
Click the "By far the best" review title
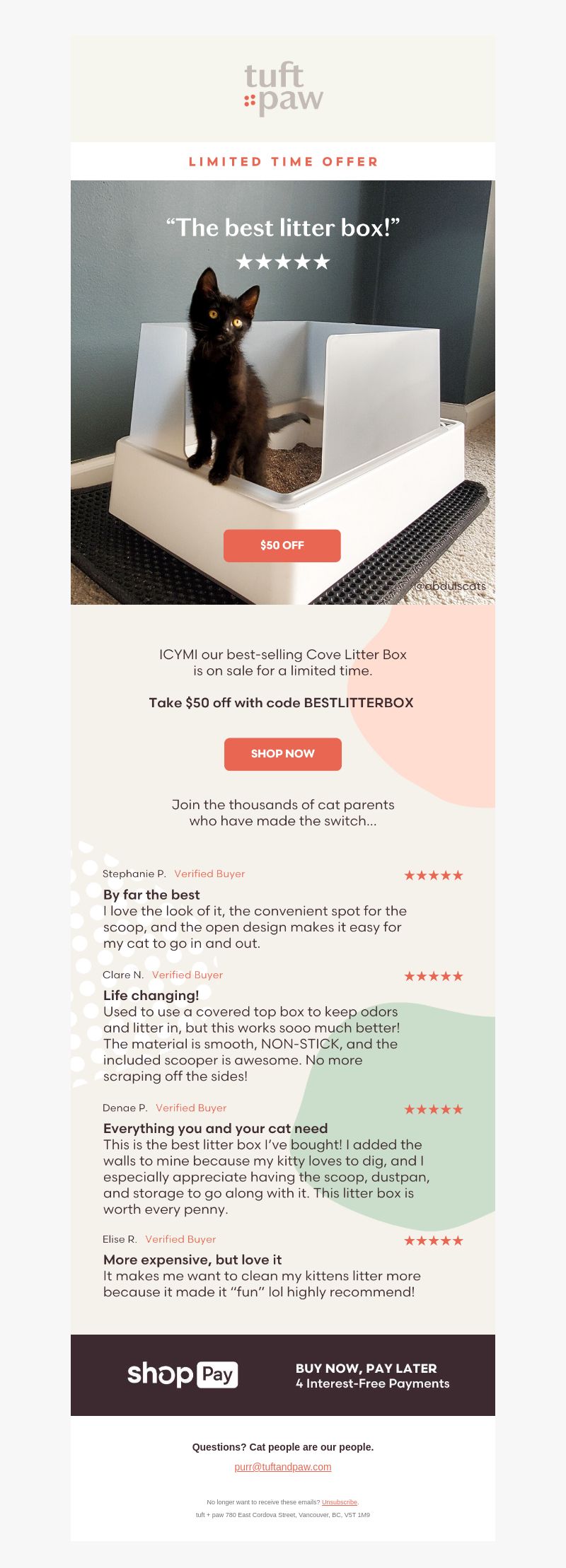(x=151, y=895)
